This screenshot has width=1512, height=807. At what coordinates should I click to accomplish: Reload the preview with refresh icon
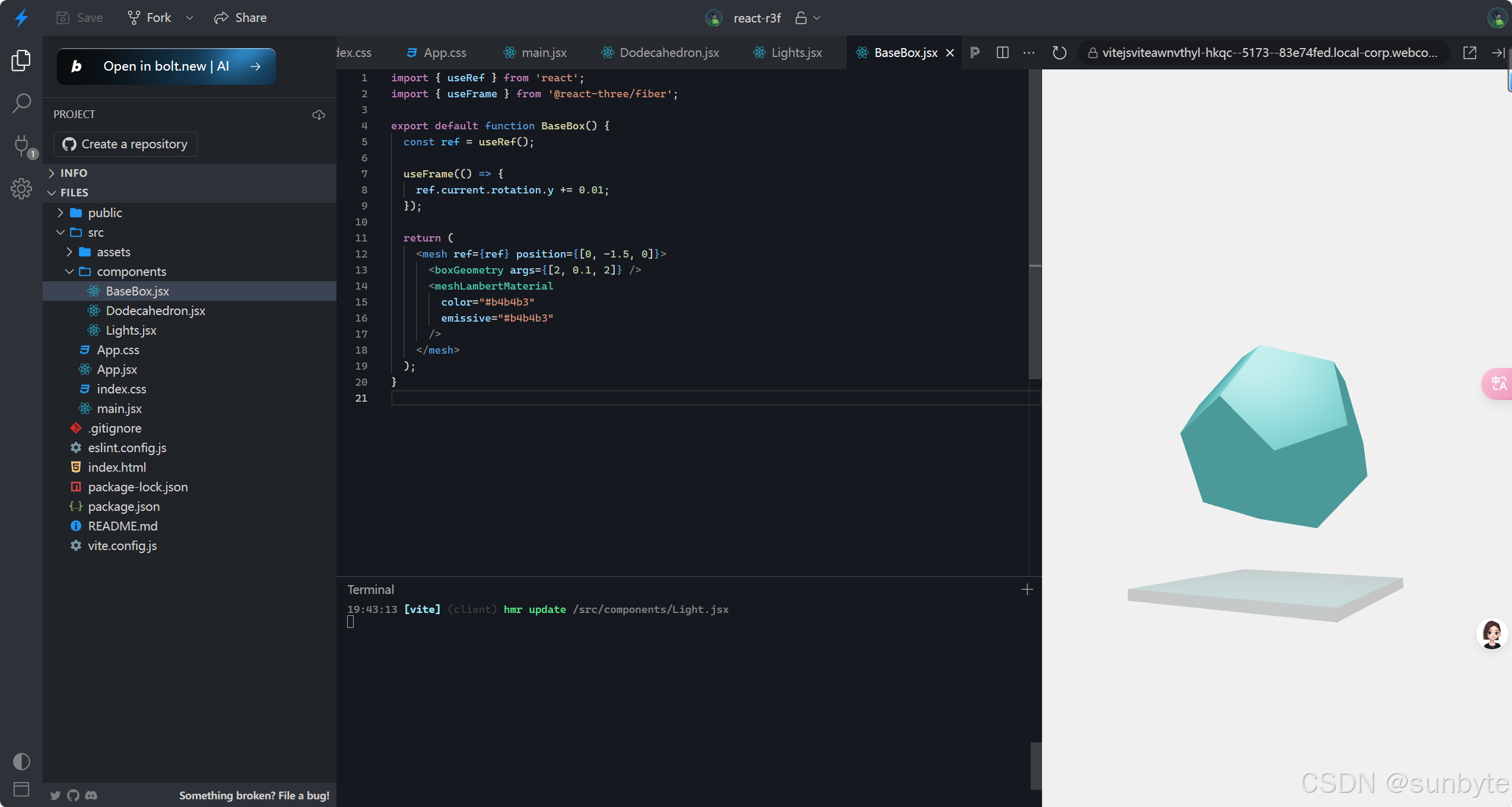[x=1059, y=53]
